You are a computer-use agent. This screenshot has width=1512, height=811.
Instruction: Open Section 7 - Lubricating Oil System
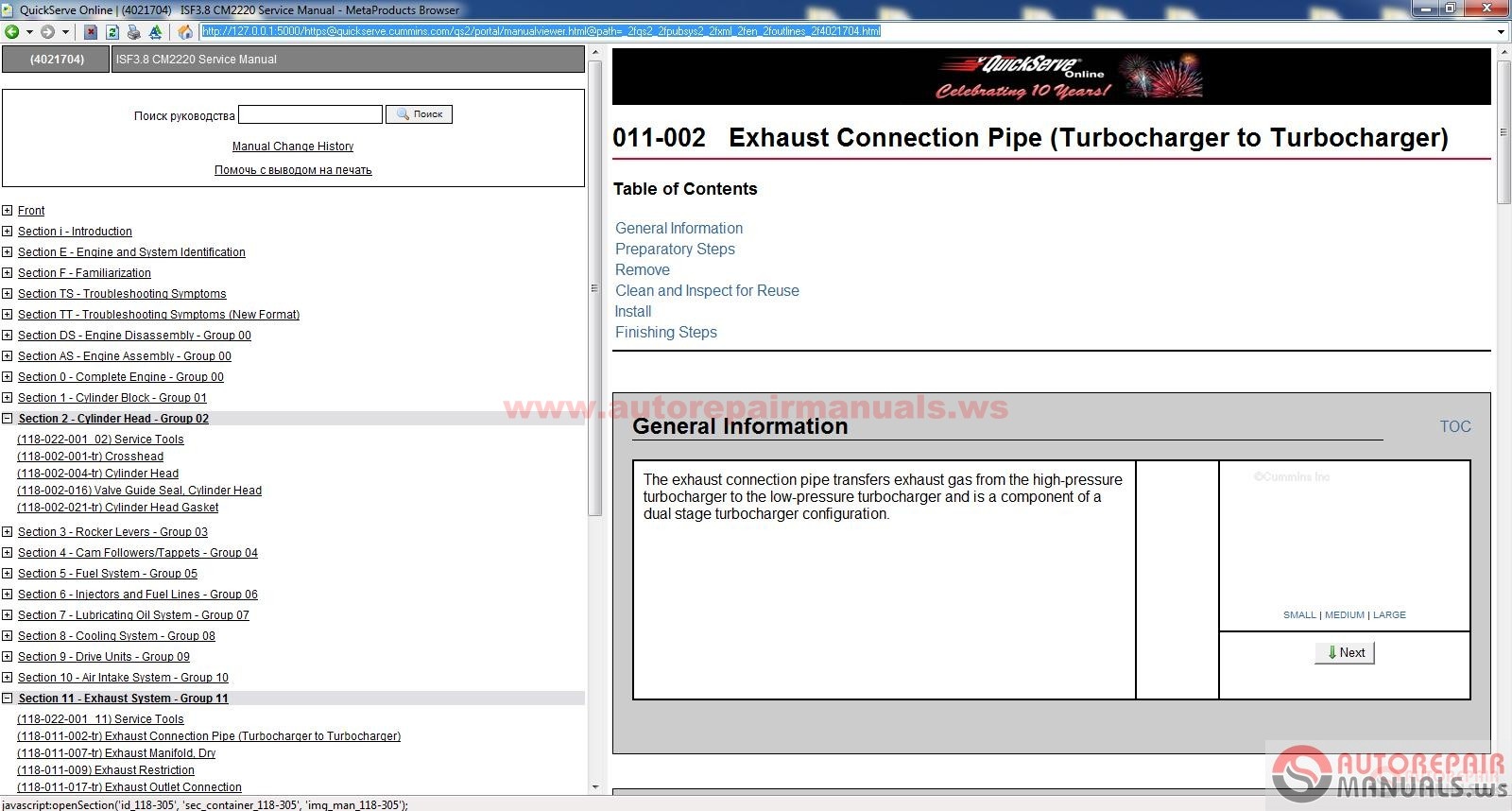click(x=134, y=615)
